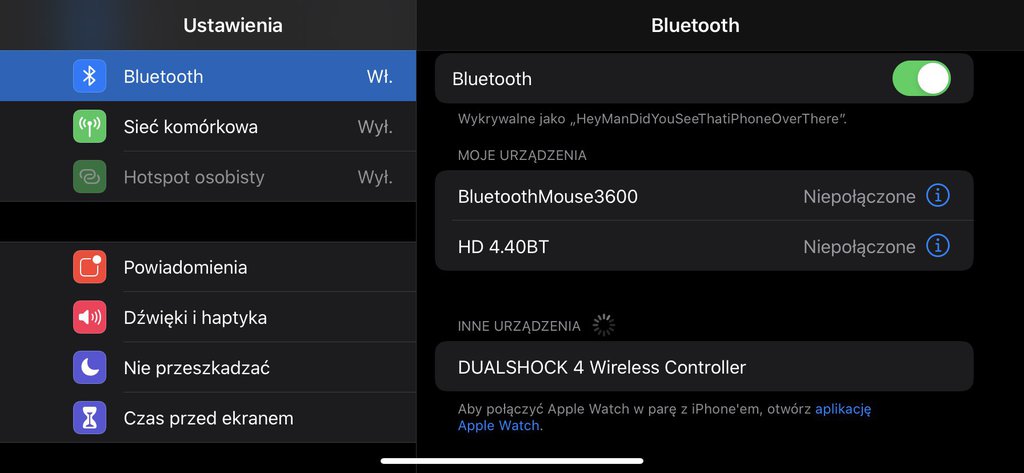
Task: Select Nie przeszkadzać from the settings list
Action: pyautogui.click(x=208, y=367)
